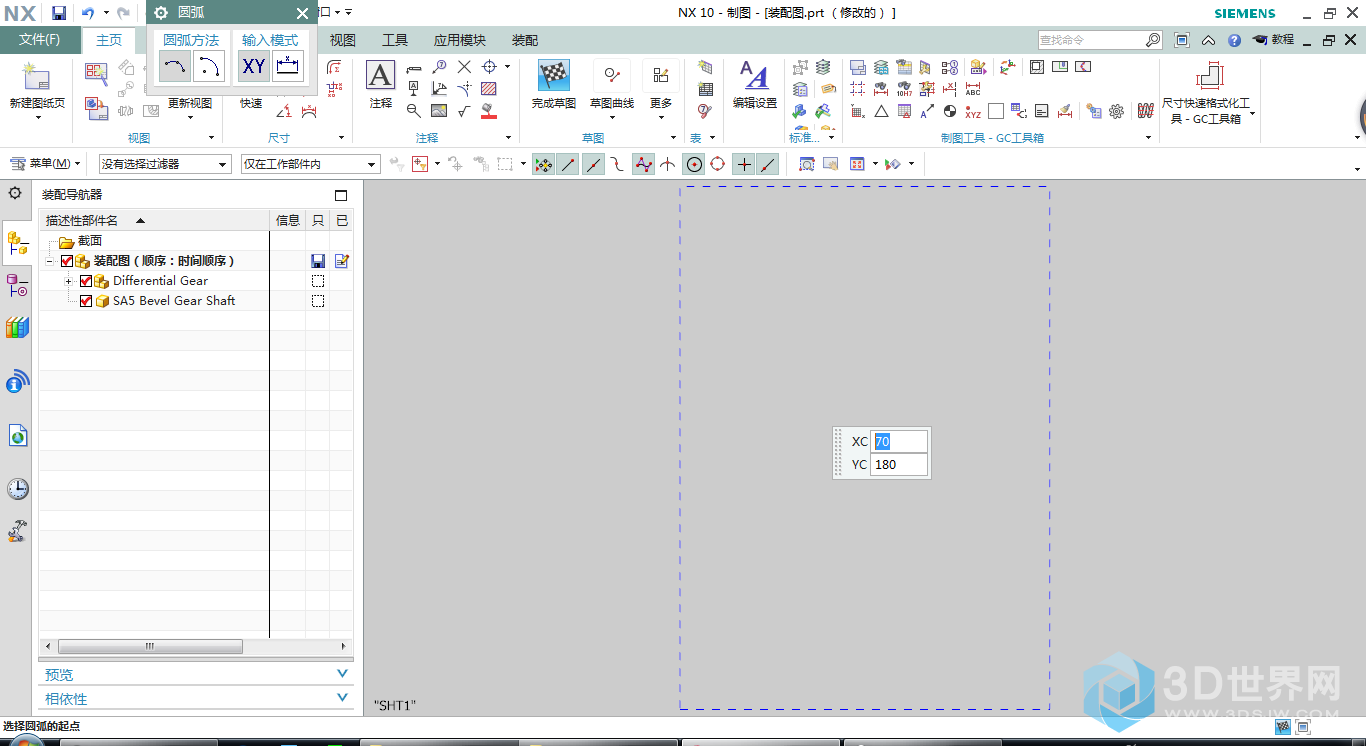
Task: Click the blue help question icon
Action: [1234, 41]
